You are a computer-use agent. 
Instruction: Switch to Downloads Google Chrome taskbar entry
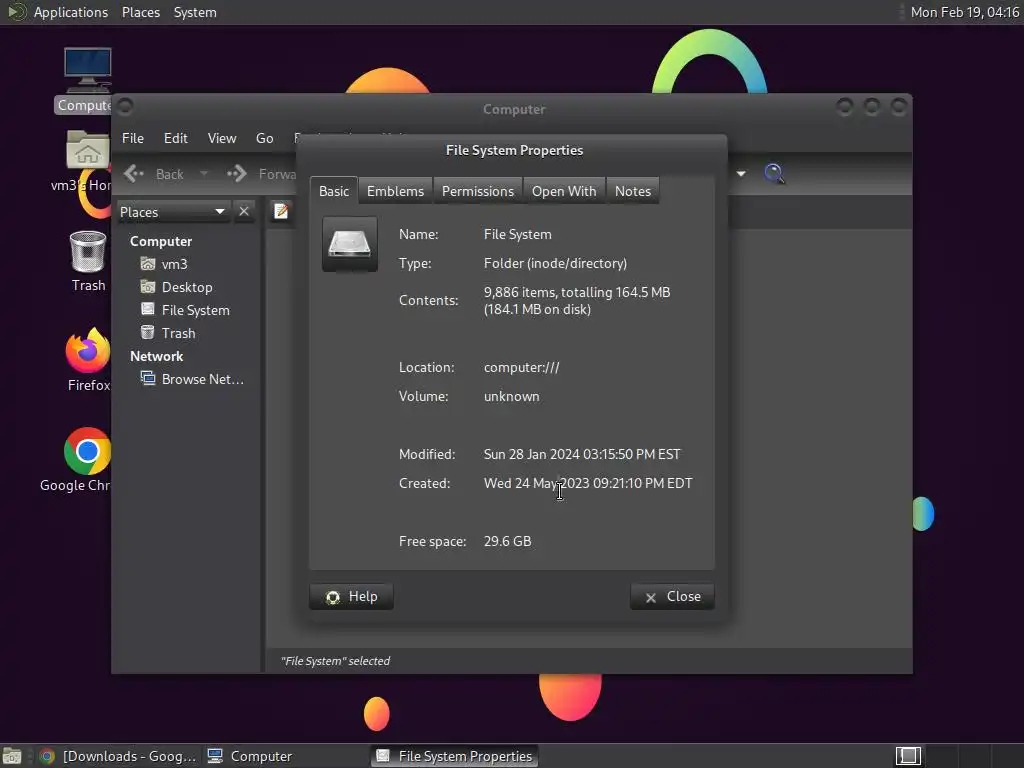coord(118,756)
